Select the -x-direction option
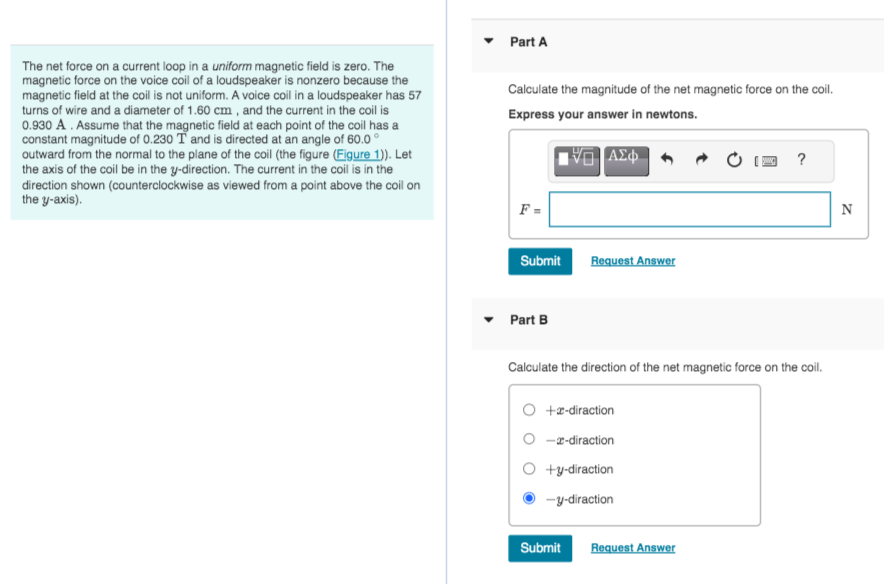Image resolution: width=884 pixels, height=584 pixels. 528,439
